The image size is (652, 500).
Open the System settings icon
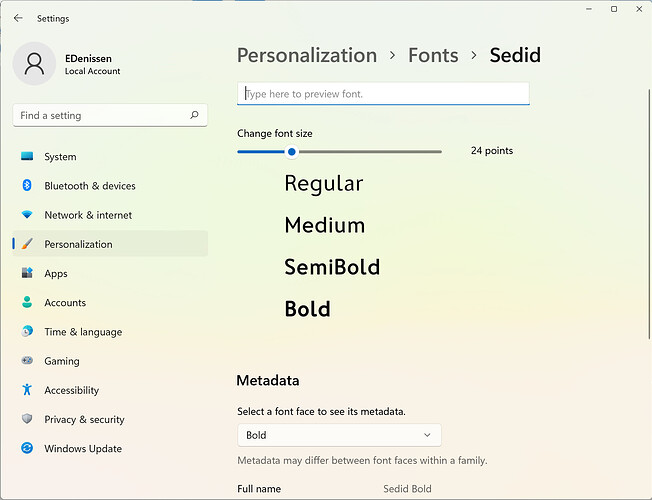pos(27,157)
